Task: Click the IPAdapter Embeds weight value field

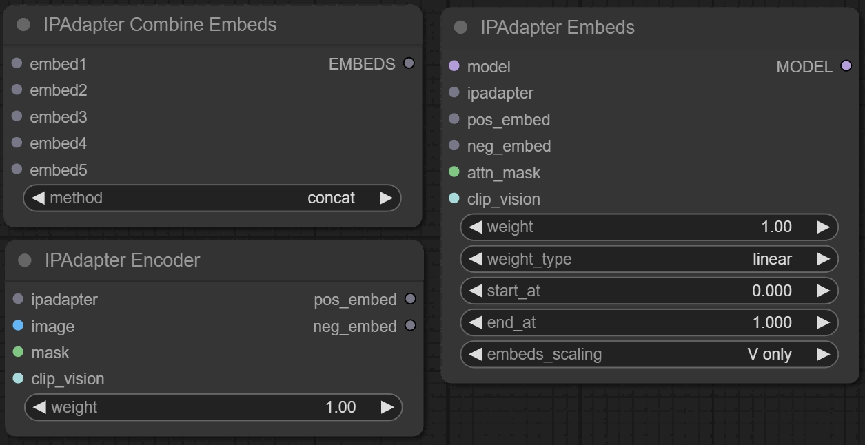Action: (649, 227)
